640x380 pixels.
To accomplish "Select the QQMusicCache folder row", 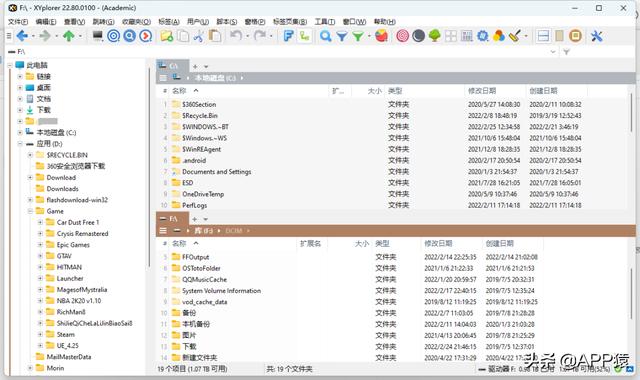I will pyautogui.click(x=204, y=280).
